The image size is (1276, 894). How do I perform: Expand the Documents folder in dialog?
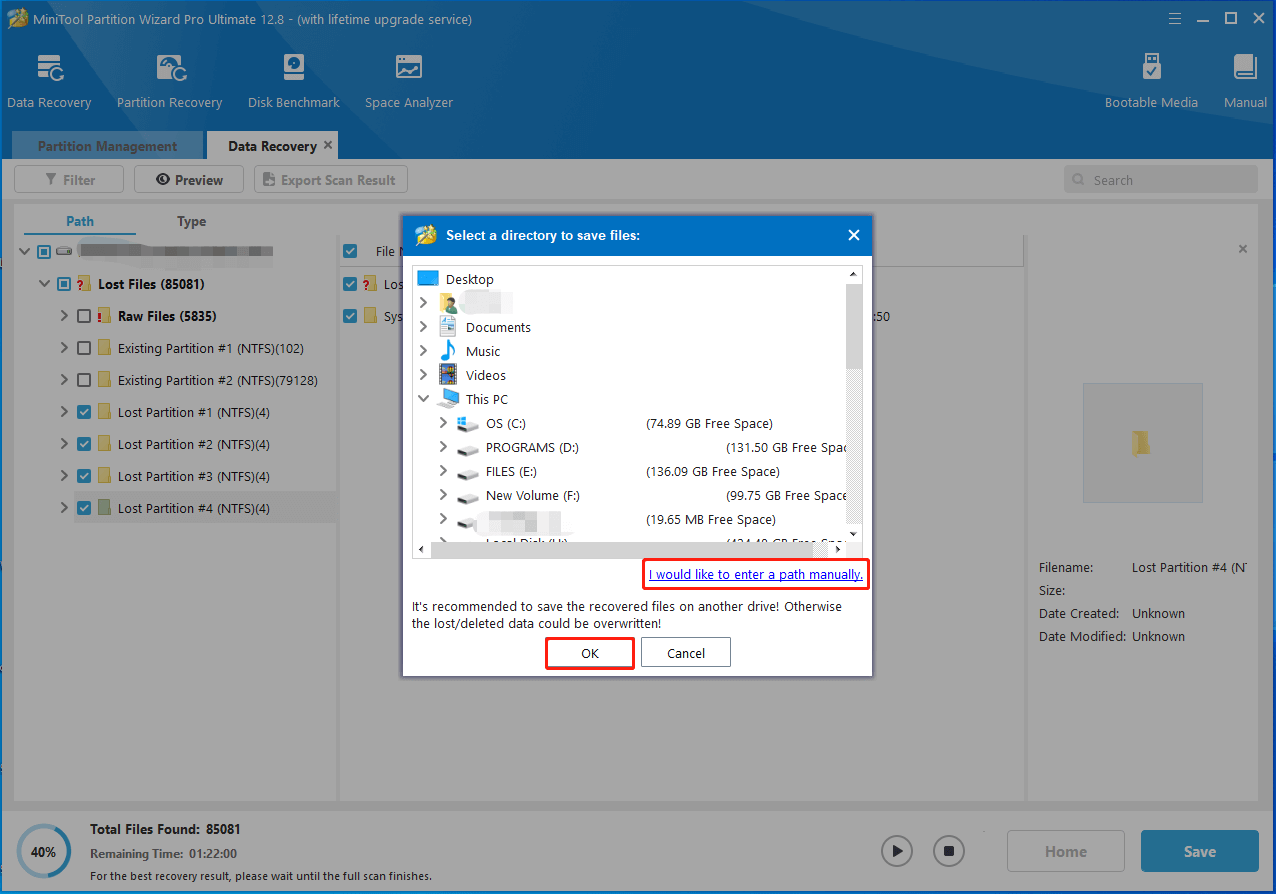click(x=424, y=327)
